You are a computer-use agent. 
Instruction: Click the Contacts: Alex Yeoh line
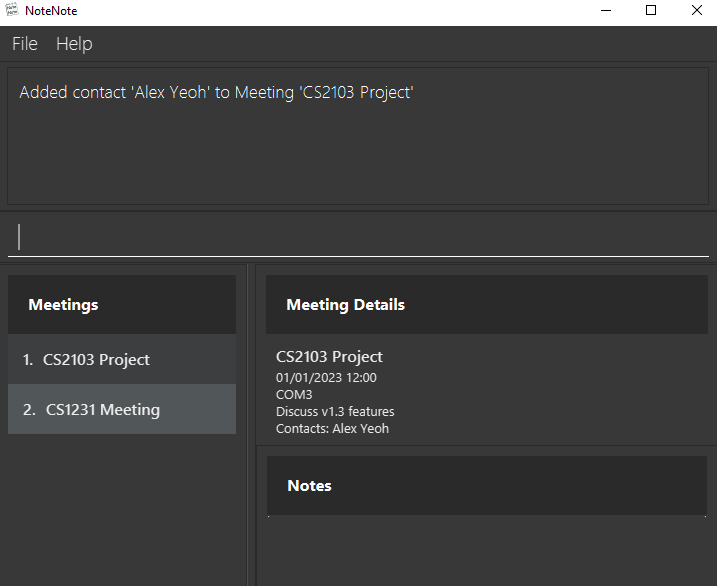[x=332, y=428]
